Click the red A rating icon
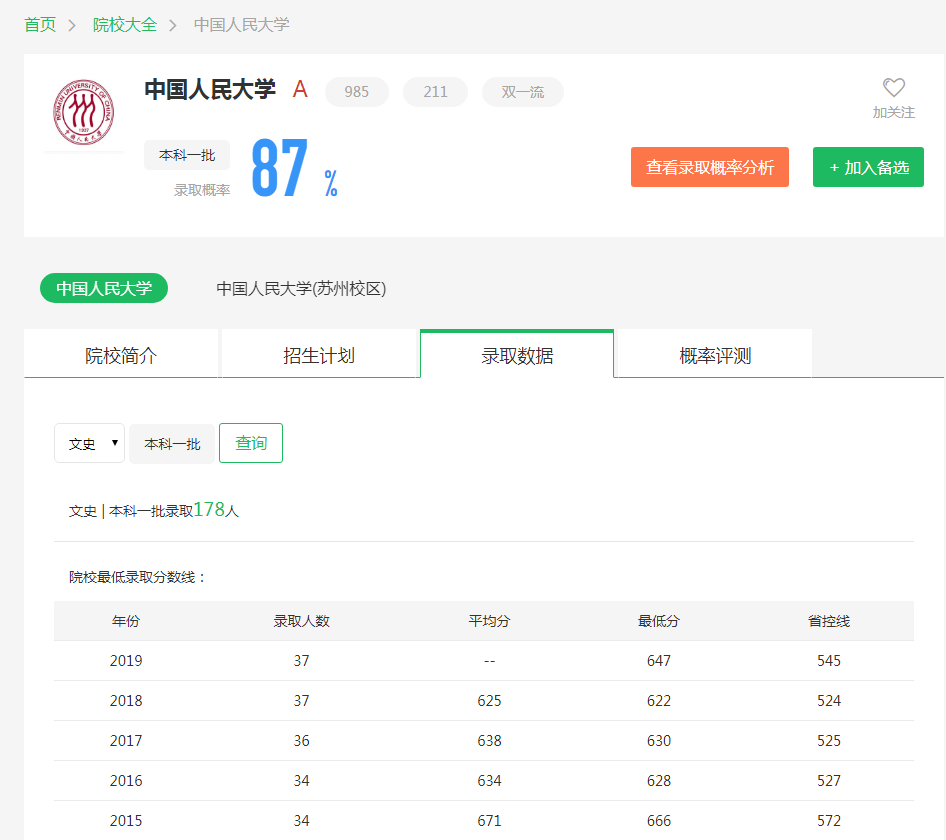 300,90
